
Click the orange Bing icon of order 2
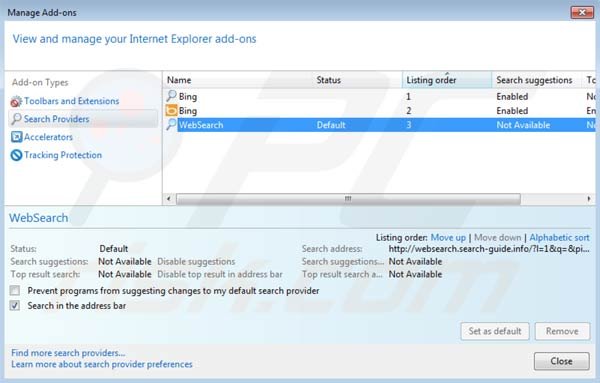(171, 111)
